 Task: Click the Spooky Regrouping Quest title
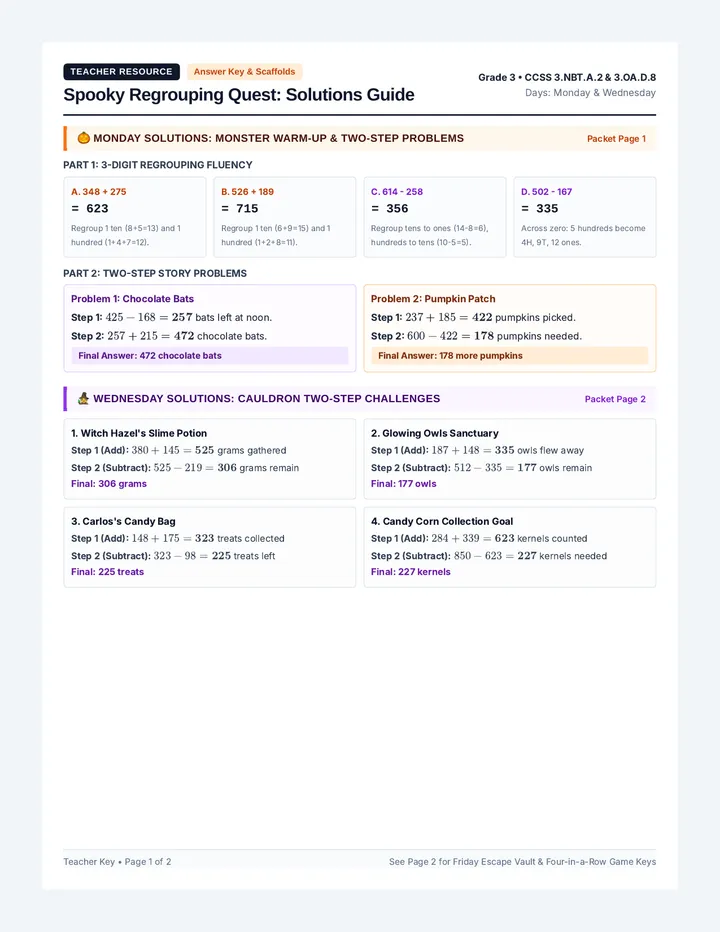coord(239,95)
